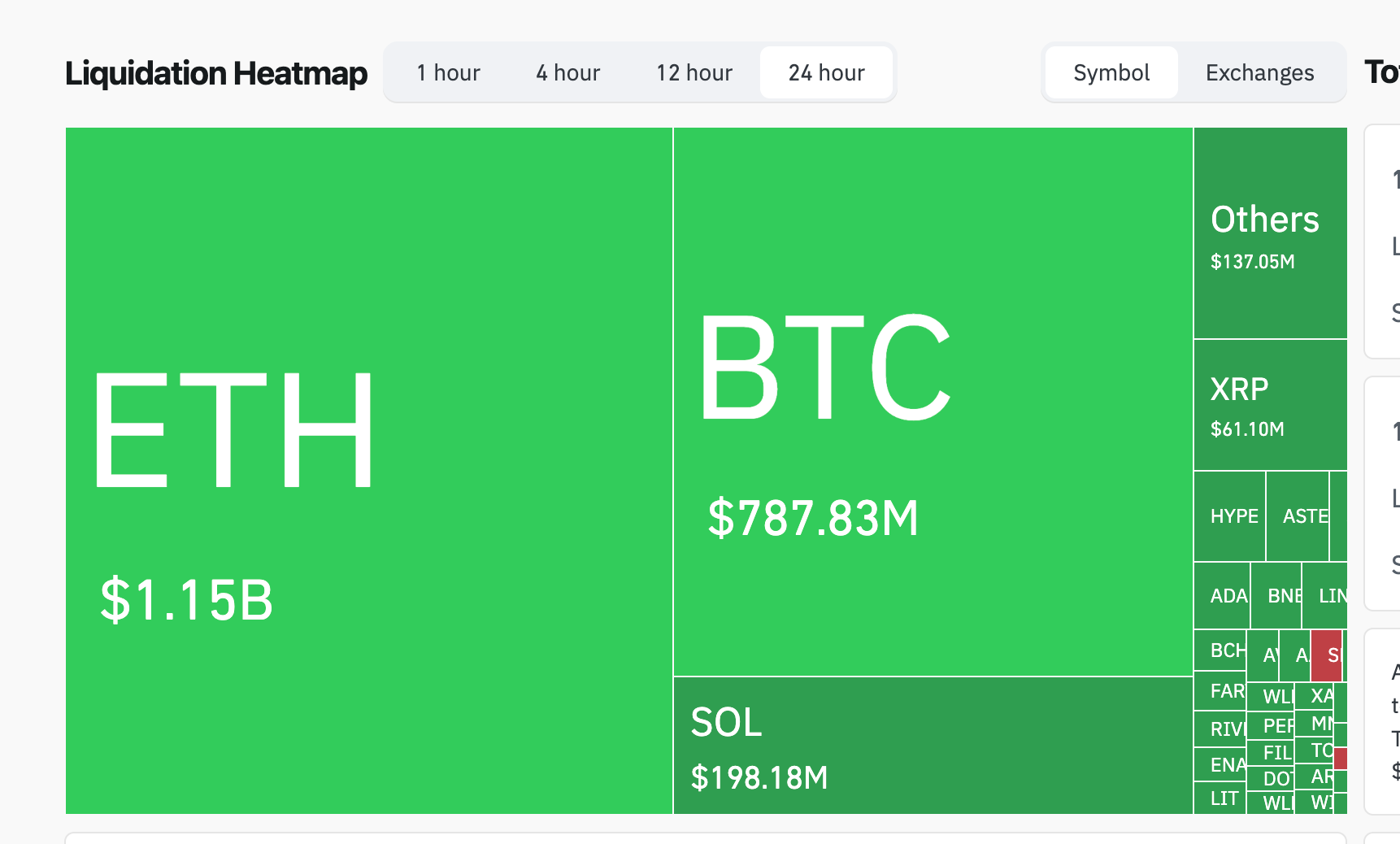Open the BNB liquidation tile
This screenshot has width=1400, height=844.
pos(1278,596)
